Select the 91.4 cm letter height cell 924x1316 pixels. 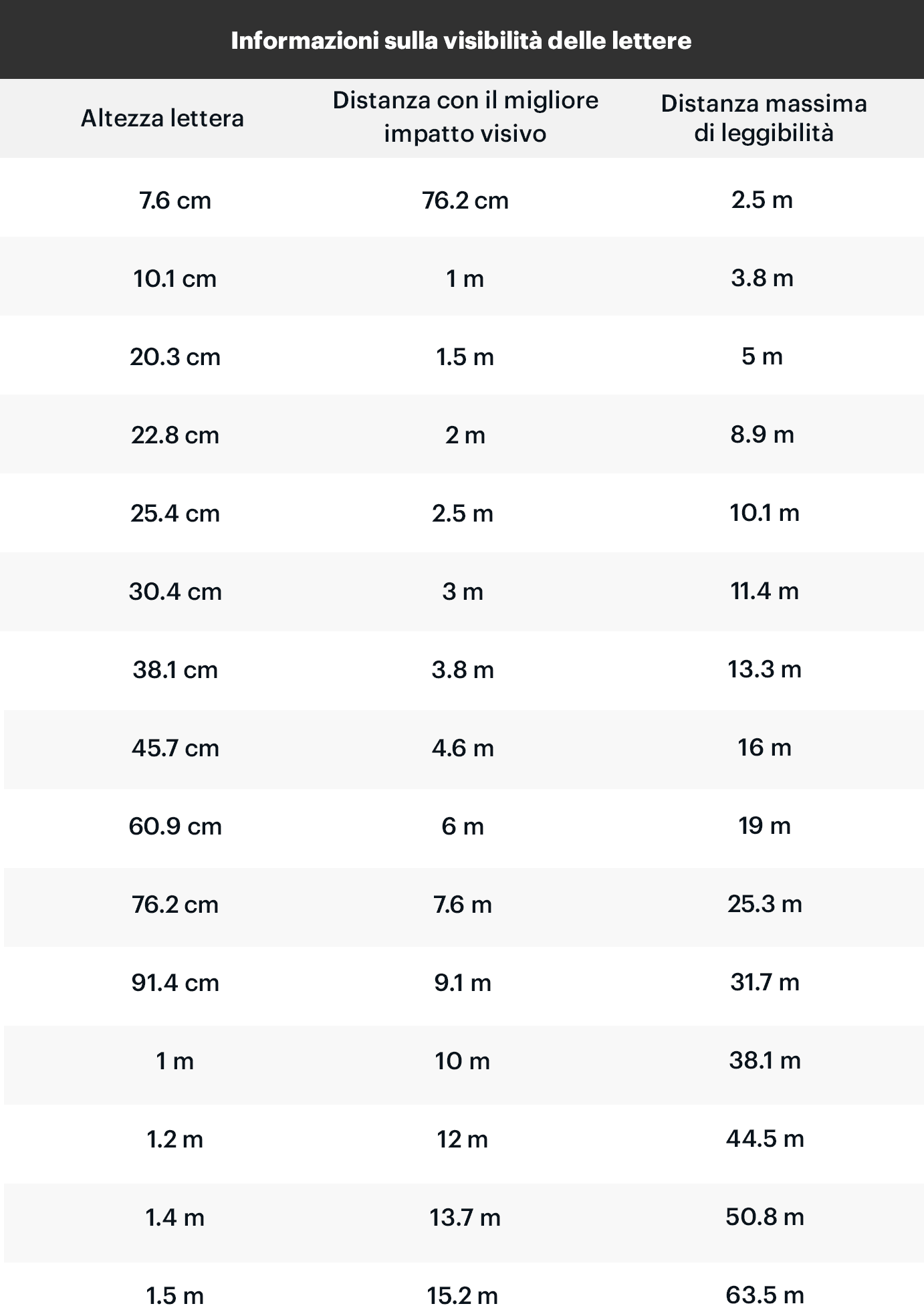pos(175,982)
